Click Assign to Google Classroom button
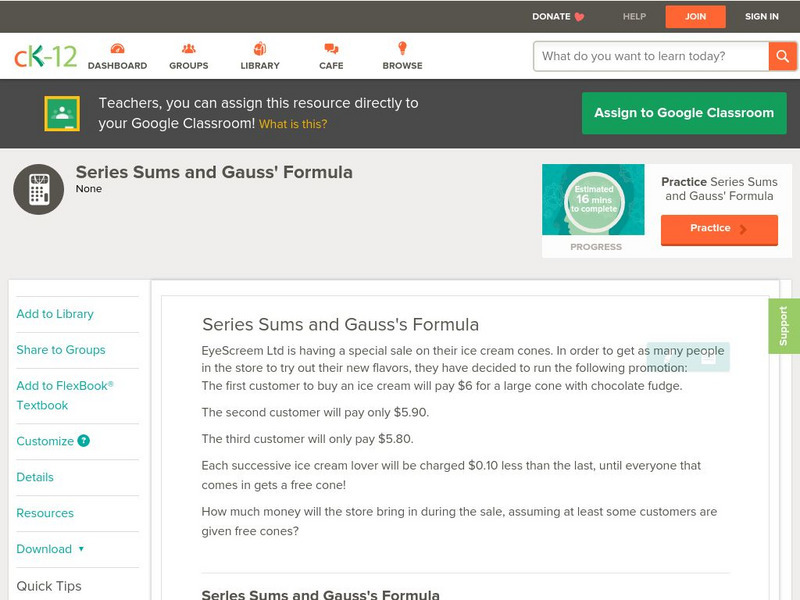This screenshot has width=800, height=600. tap(684, 114)
